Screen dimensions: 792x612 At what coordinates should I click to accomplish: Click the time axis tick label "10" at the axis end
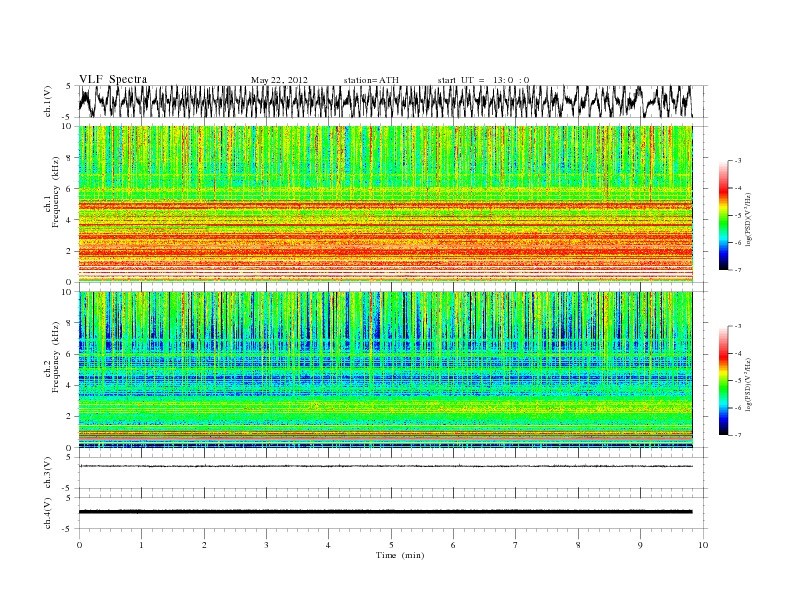703,545
